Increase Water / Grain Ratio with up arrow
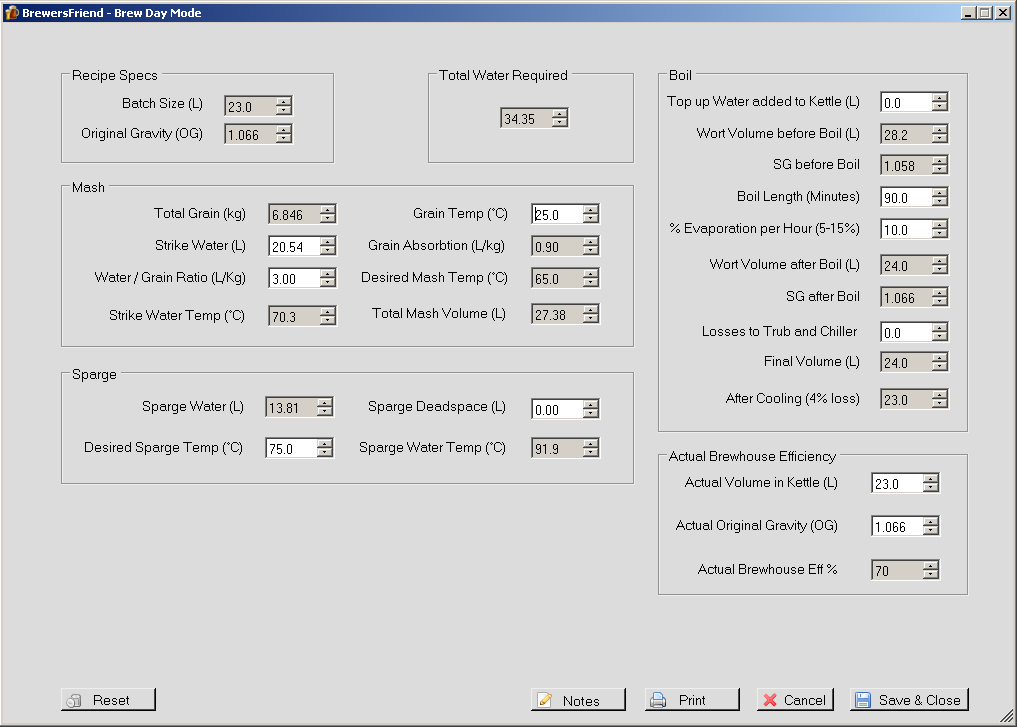Viewport: 1017px width, 727px height. [328, 274]
